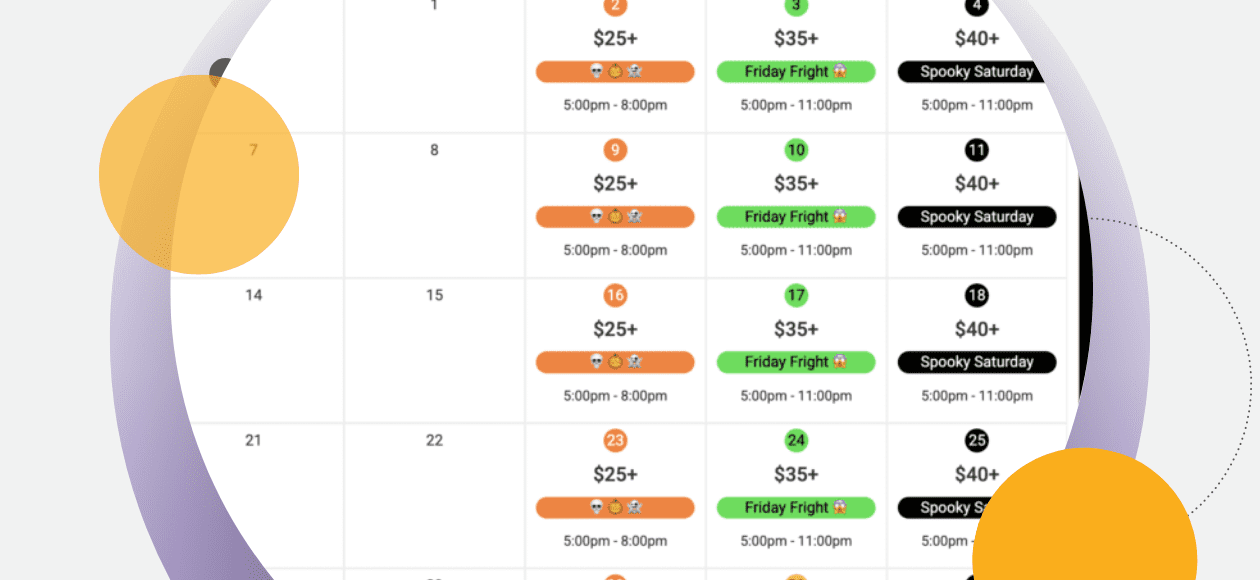Select the orange date circle 23
This screenshot has width=1260, height=580.
(615, 441)
